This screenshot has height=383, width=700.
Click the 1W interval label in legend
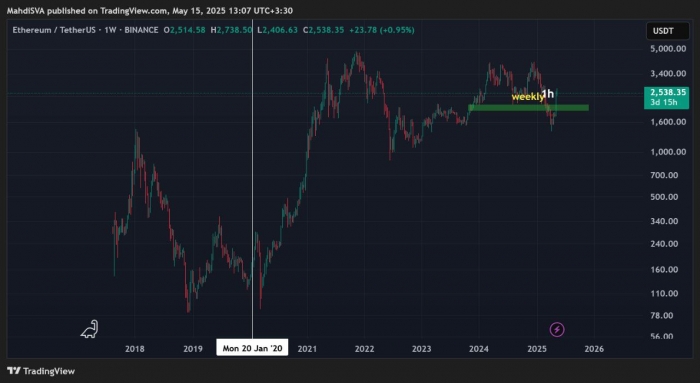(110, 30)
